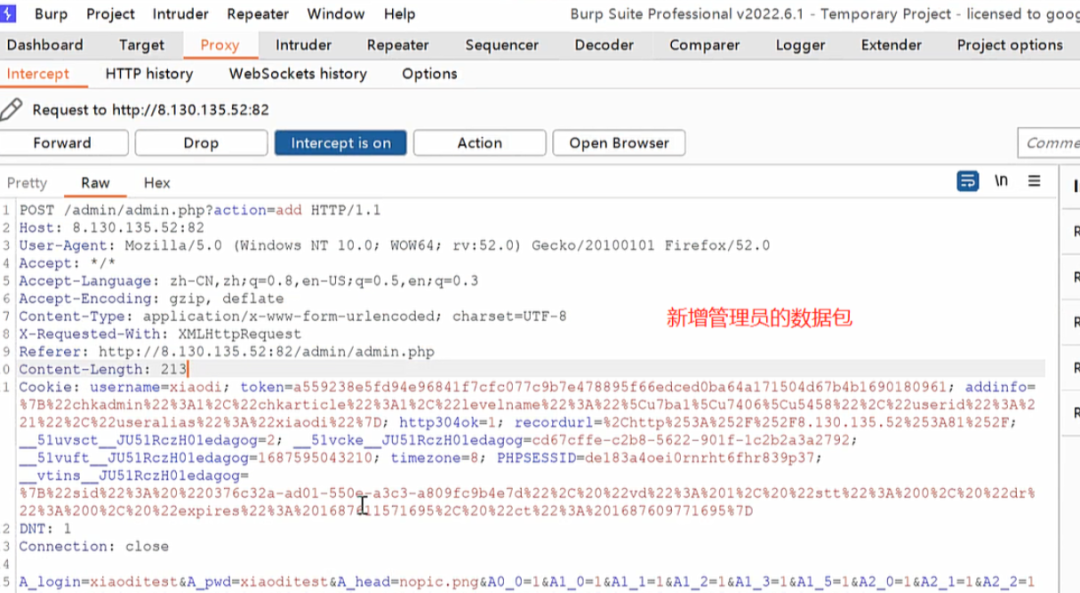The width and height of the screenshot is (1080, 593).
Task: Switch the editor to Pretty view
Action: pos(27,183)
